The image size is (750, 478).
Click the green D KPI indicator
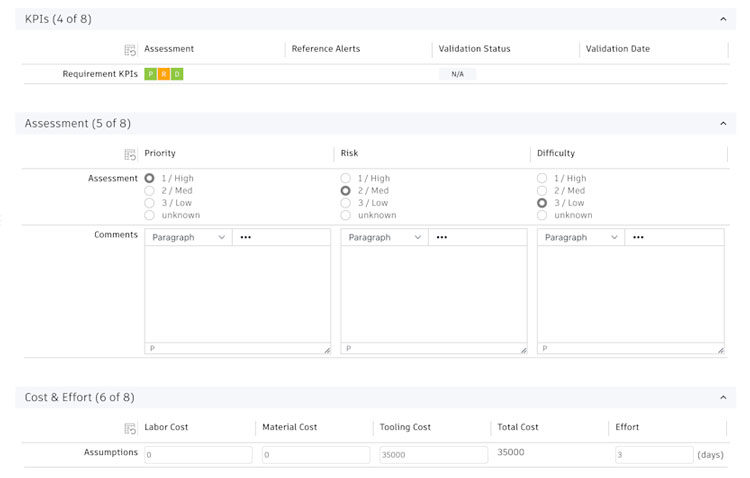pos(177,74)
